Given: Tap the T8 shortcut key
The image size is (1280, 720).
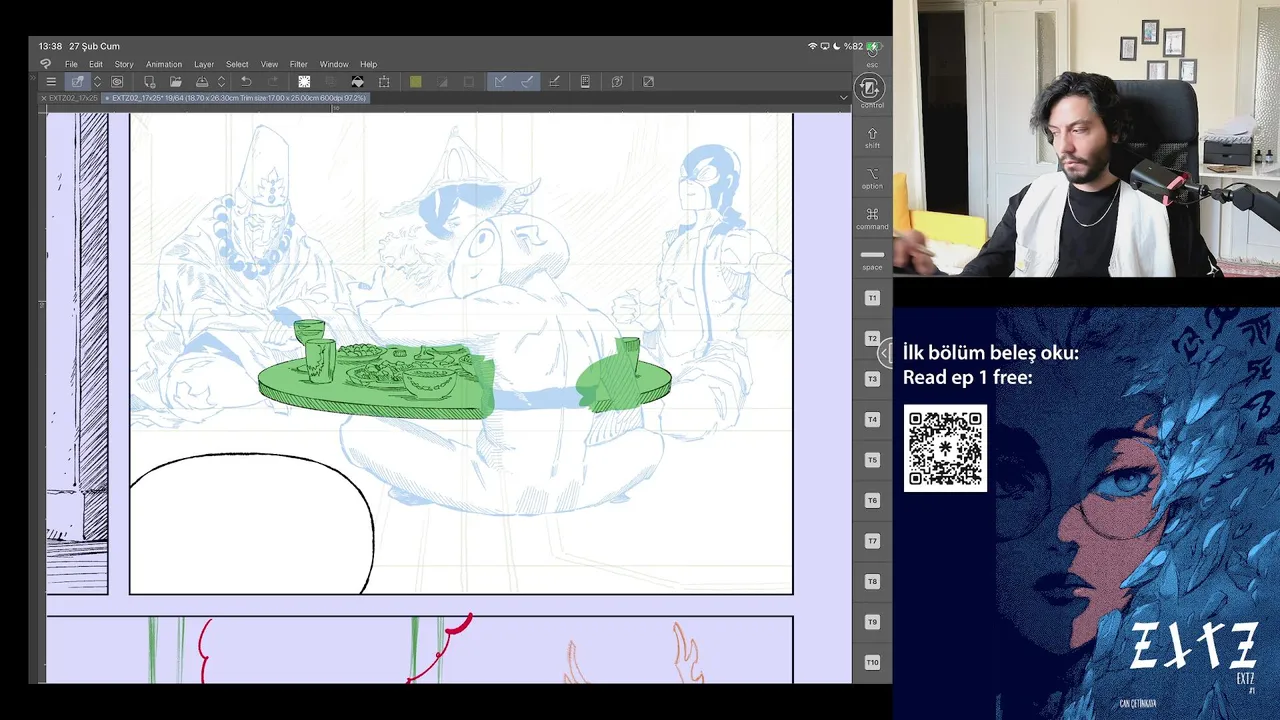Looking at the screenshot, I should [872, 581].
